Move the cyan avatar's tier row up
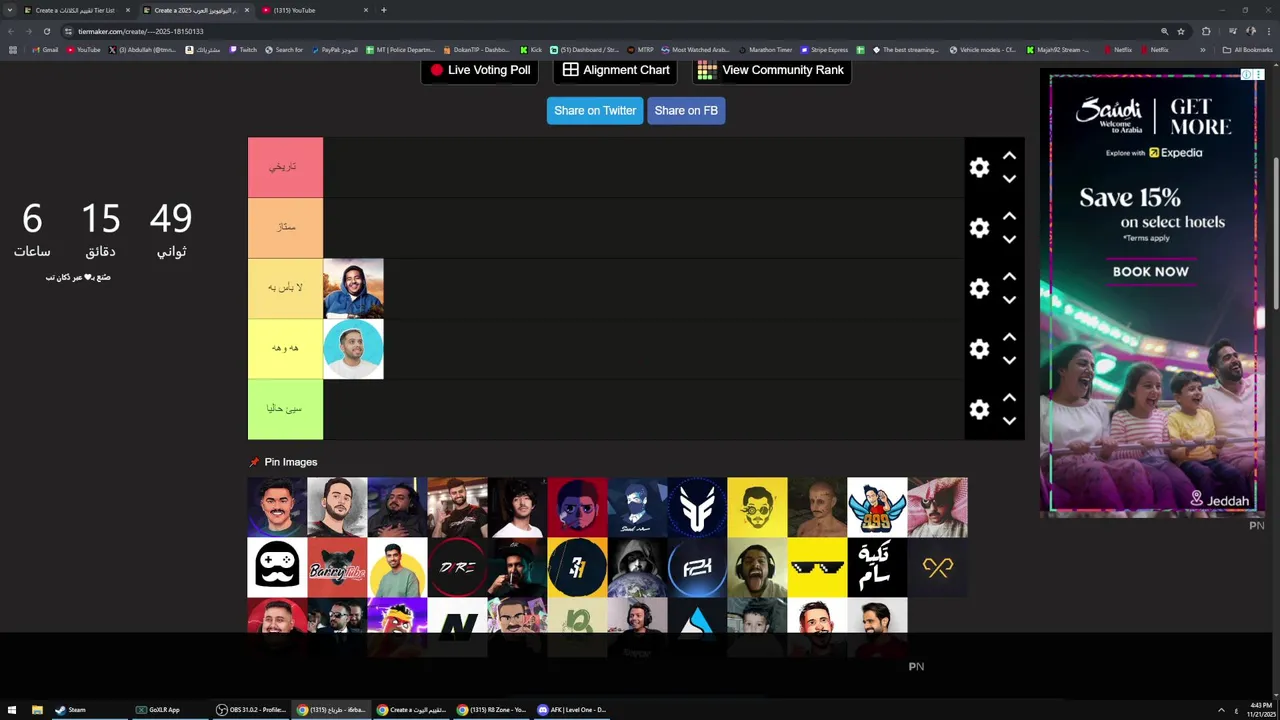 [x=1009, y=337]
